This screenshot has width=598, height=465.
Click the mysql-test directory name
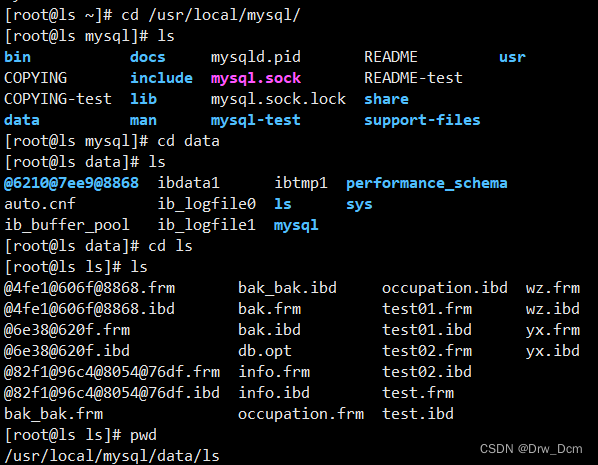coord(256,121)
